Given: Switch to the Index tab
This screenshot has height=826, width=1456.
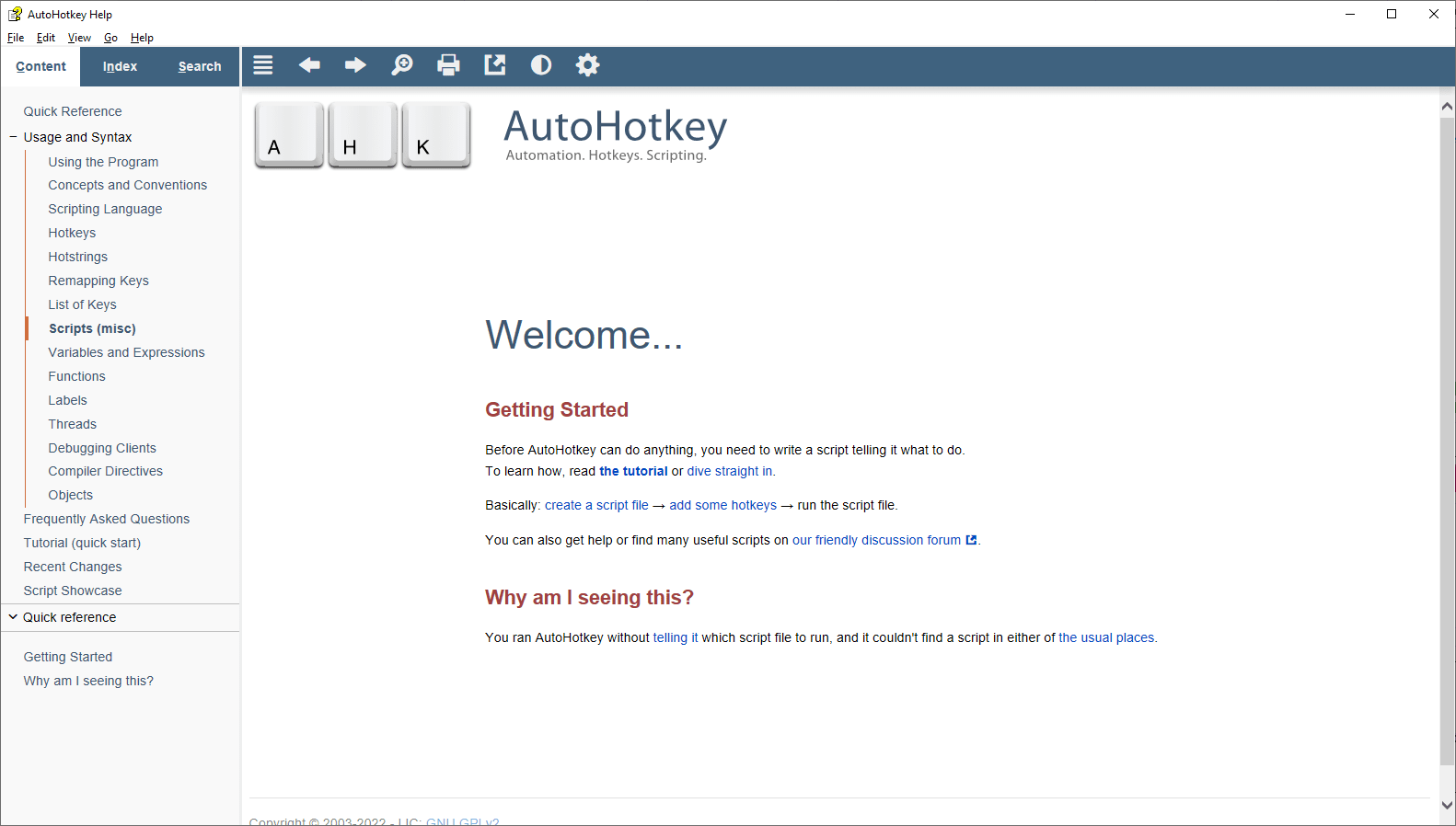Looking at the screenshot, I should pyautogui.click(x=120, y=66).
